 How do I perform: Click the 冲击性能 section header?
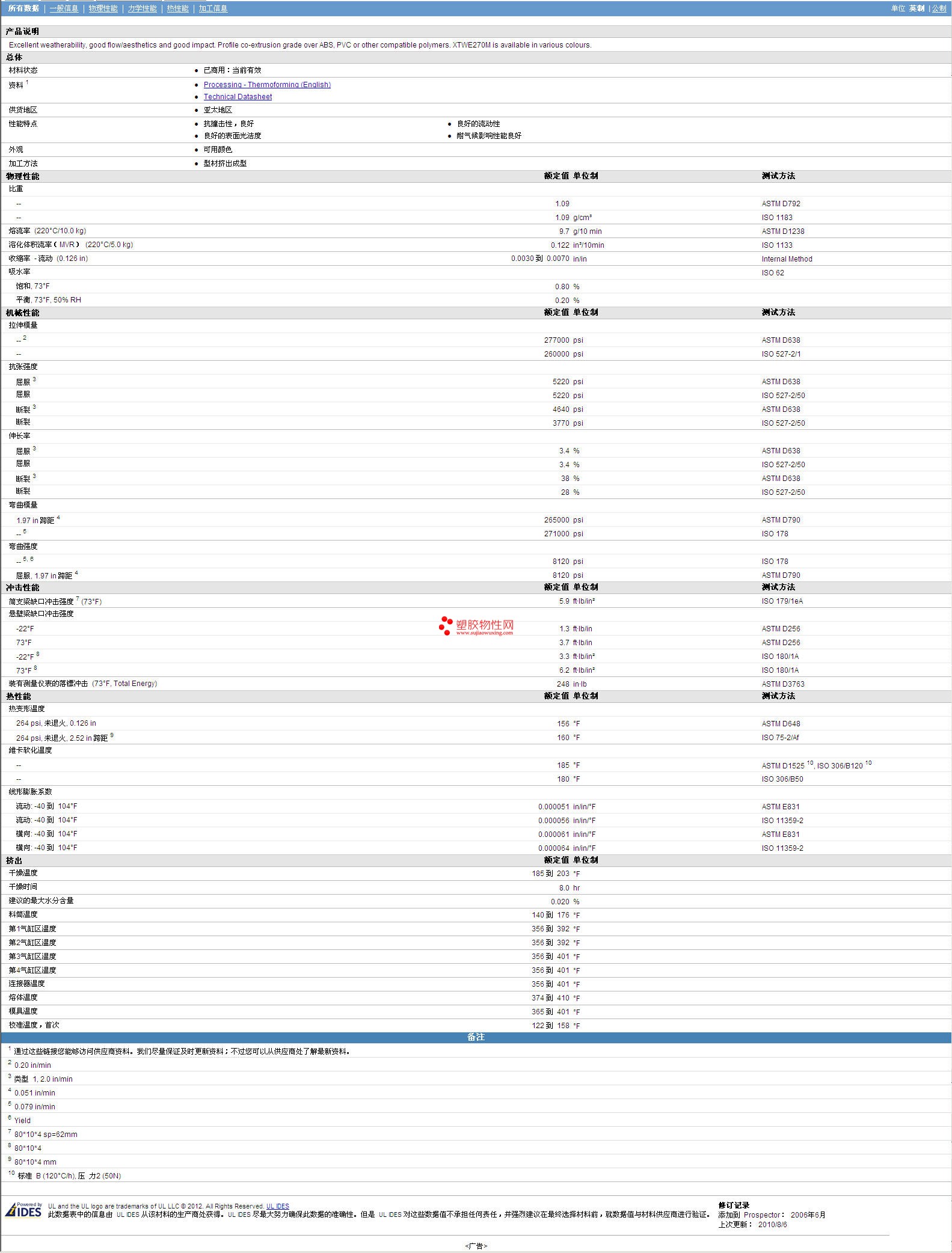tap(22, 587)
